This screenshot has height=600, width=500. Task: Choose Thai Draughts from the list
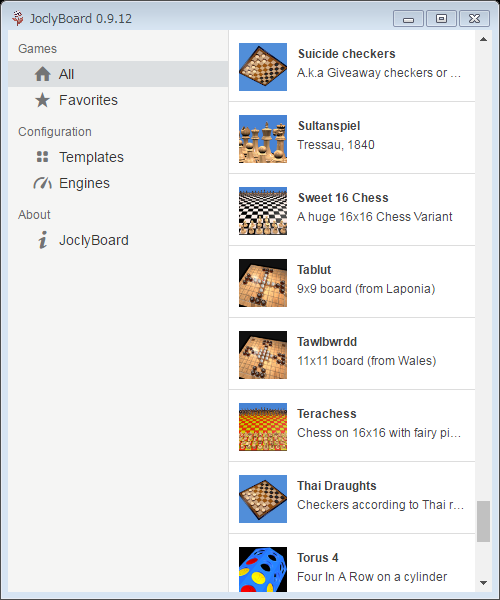pyautogui.click(x=352, y=498)
